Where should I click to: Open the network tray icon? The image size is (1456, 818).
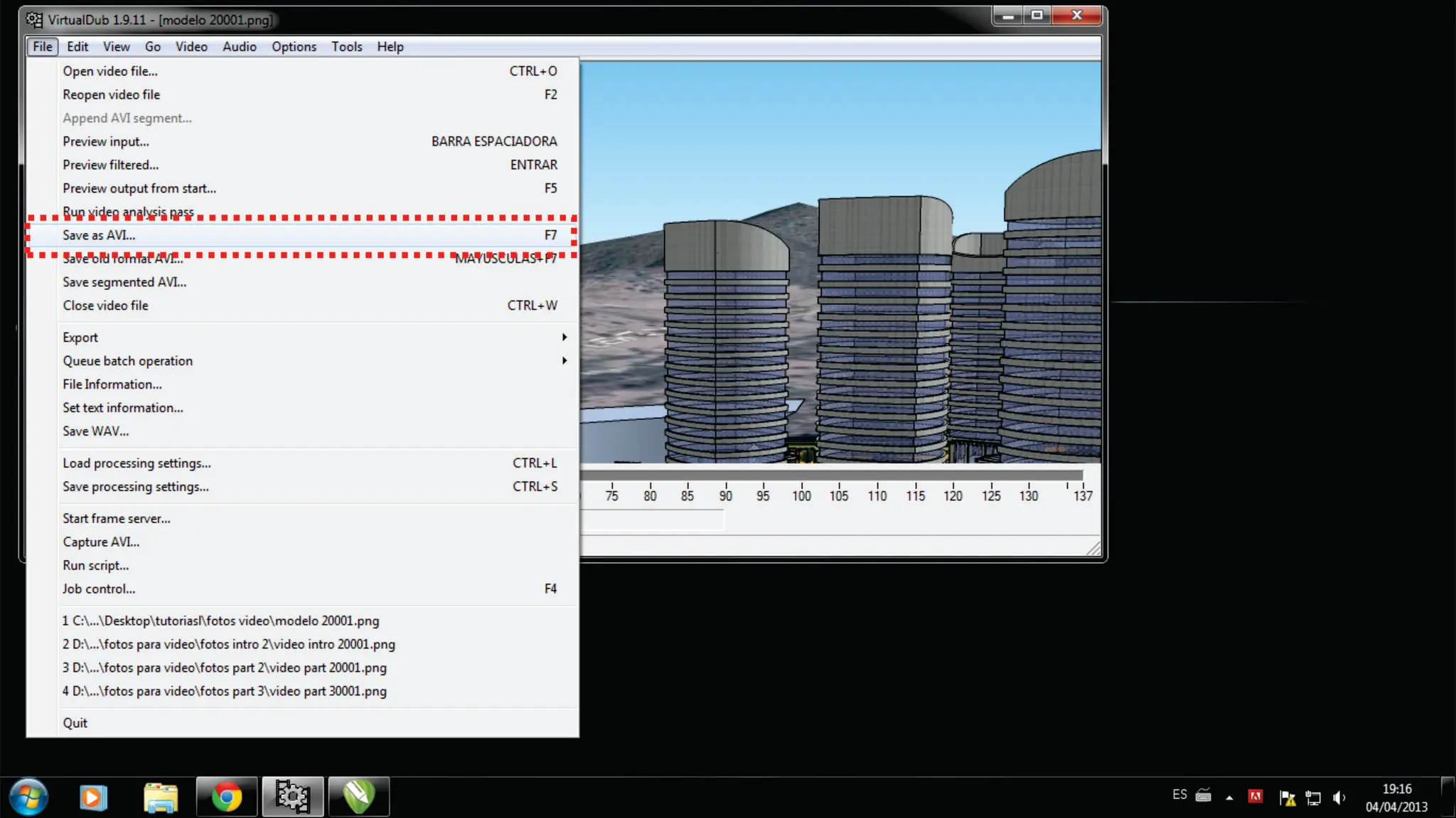(x=1313, y=798)
